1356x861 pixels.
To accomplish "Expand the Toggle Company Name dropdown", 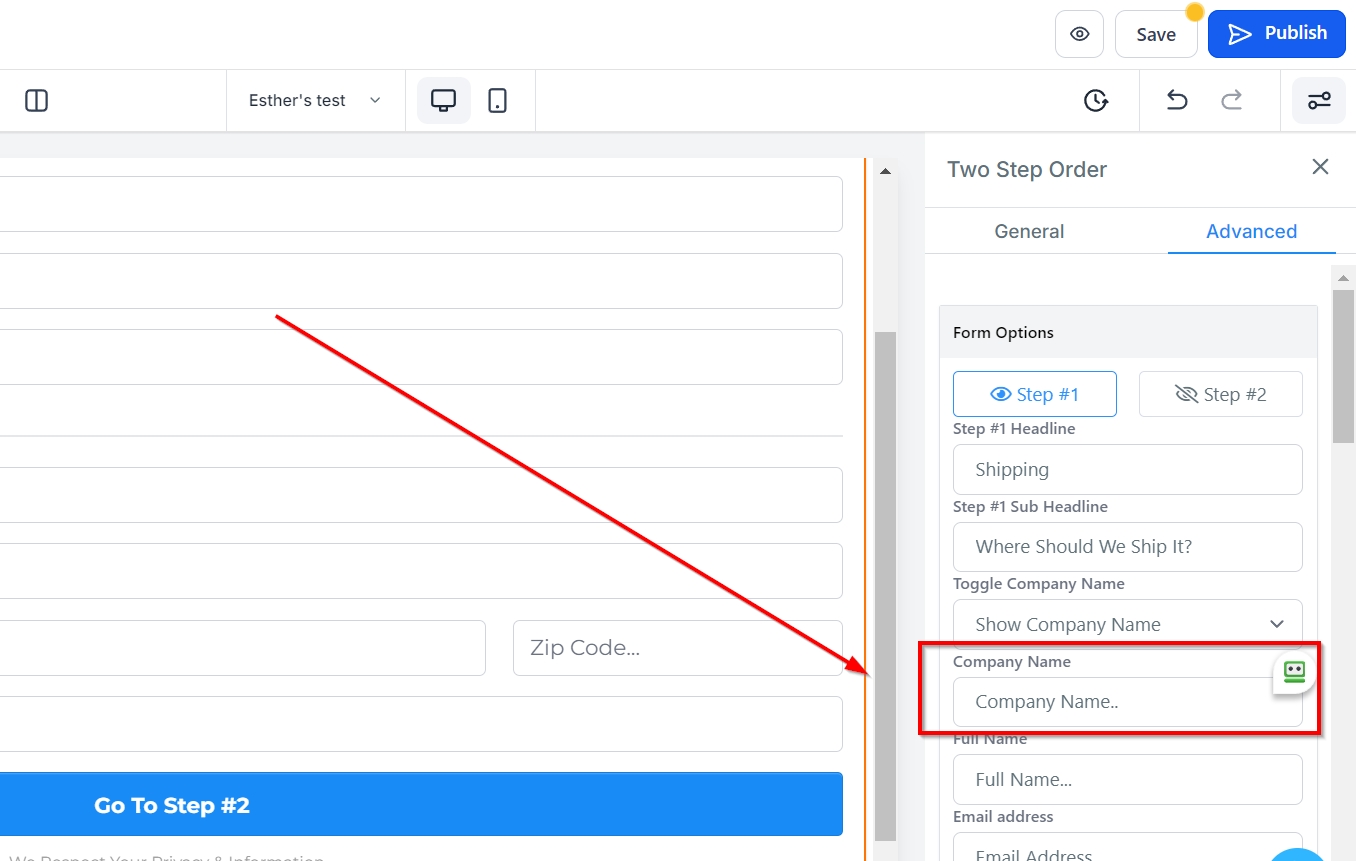I will pyautogui.click(x=1127, y=624).
